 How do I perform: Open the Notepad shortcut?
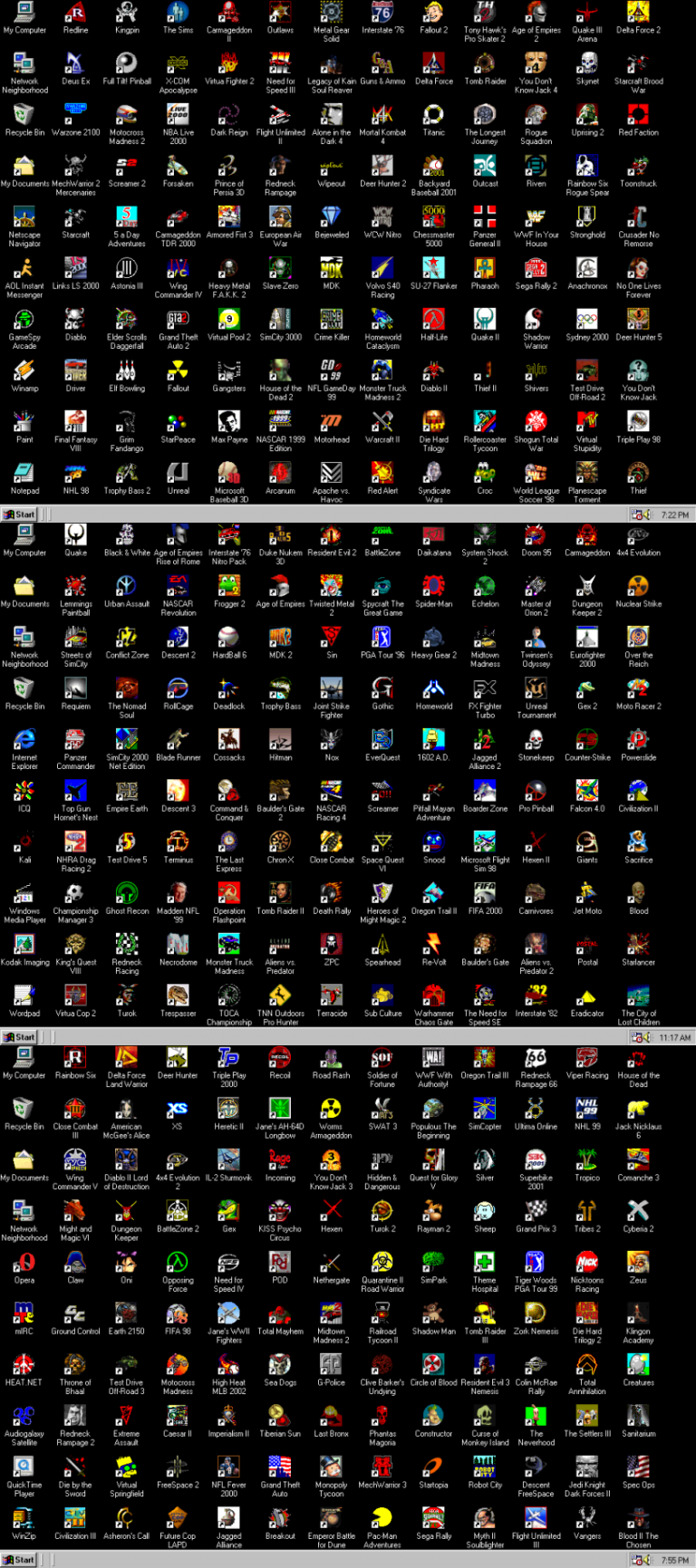[24, 472]
